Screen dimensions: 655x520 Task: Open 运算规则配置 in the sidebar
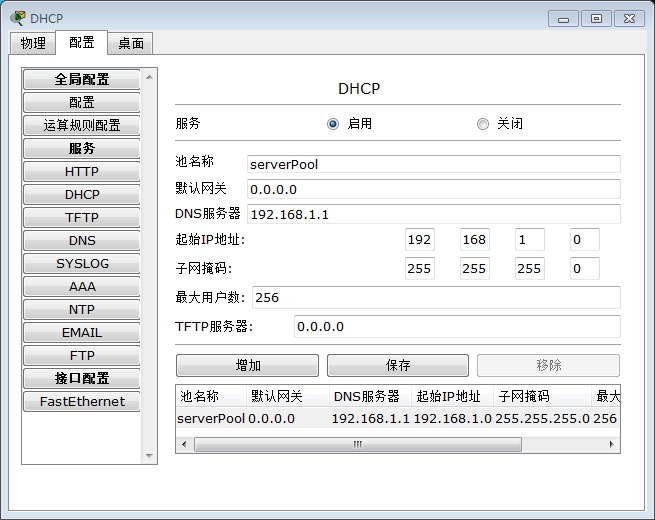coord(82,125)
